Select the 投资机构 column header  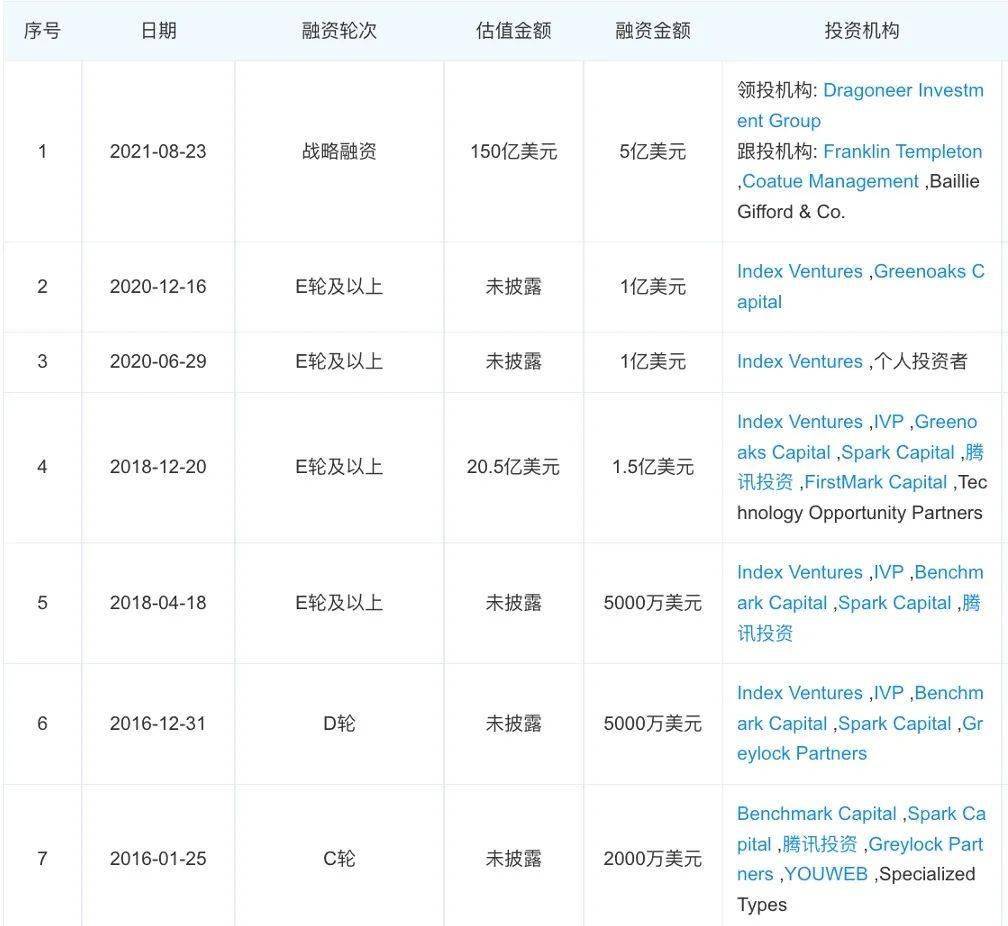(862, 30)
